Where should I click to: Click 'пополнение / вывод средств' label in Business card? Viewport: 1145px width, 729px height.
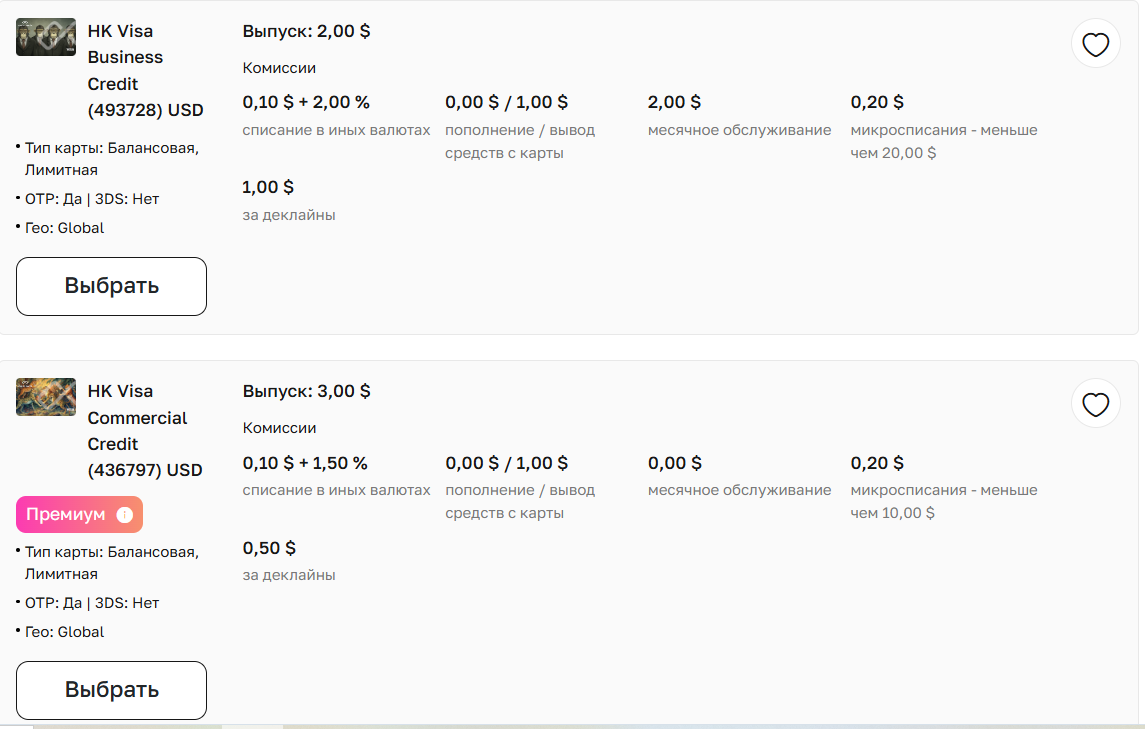click(x=520, y=142)
